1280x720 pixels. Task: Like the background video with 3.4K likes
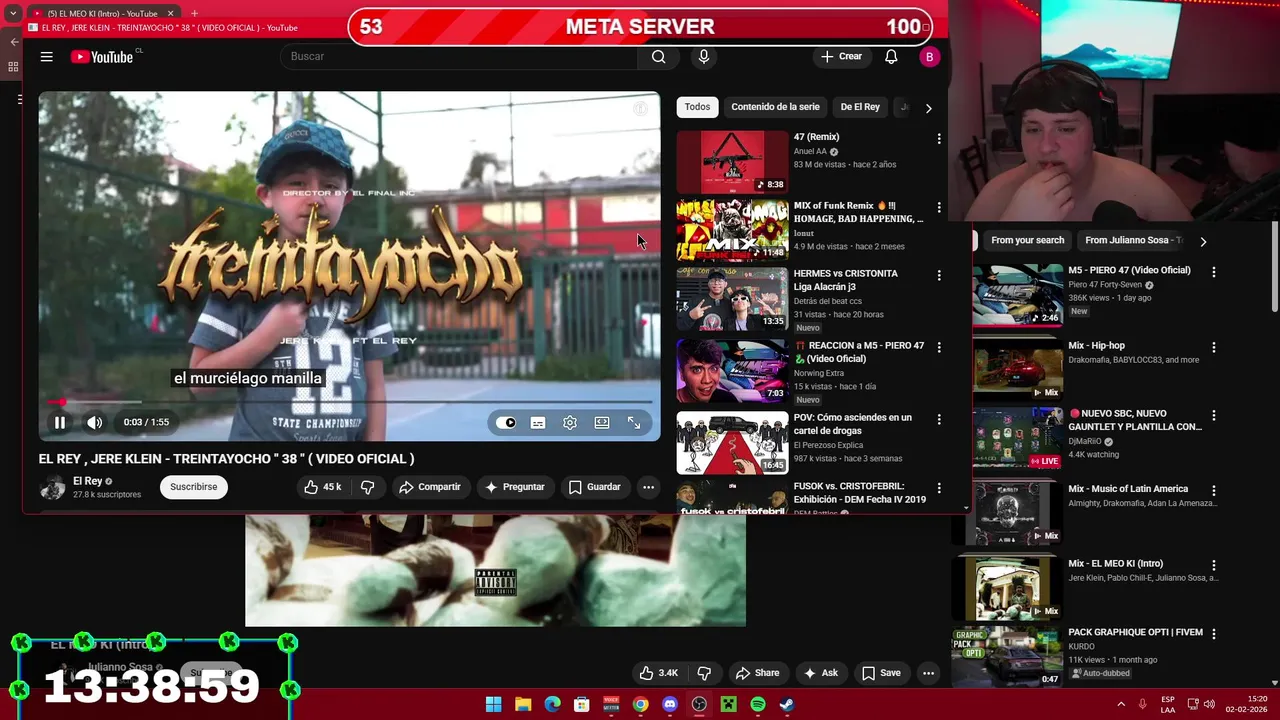tap(659, 673)
